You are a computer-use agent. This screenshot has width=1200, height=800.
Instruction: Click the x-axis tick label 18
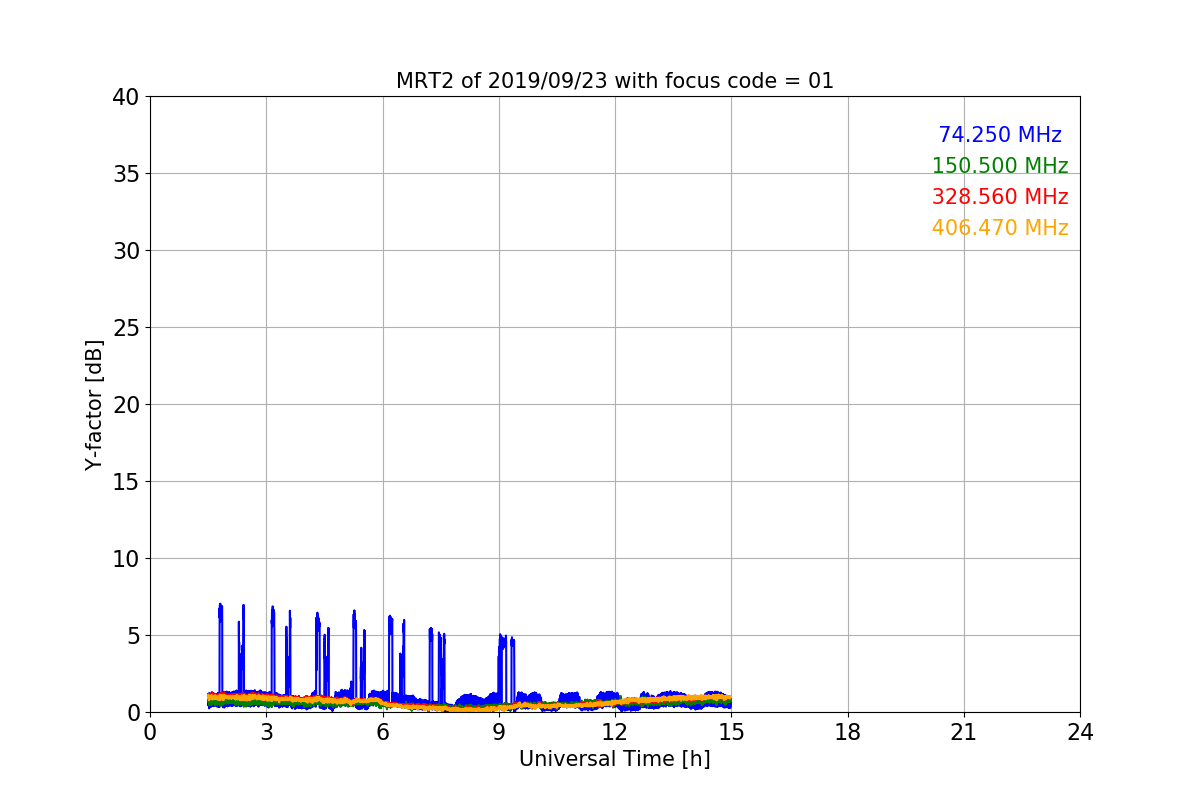848,732
